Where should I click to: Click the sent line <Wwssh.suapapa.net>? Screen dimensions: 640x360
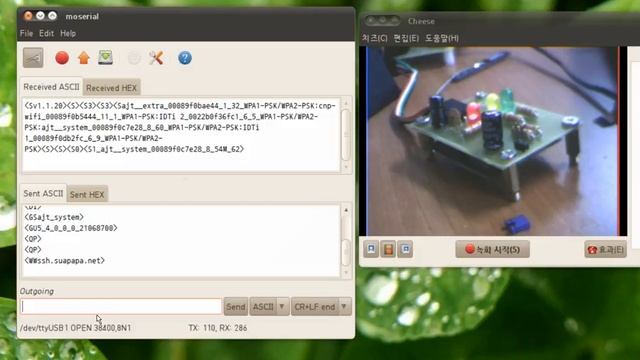tap(64, 260)
